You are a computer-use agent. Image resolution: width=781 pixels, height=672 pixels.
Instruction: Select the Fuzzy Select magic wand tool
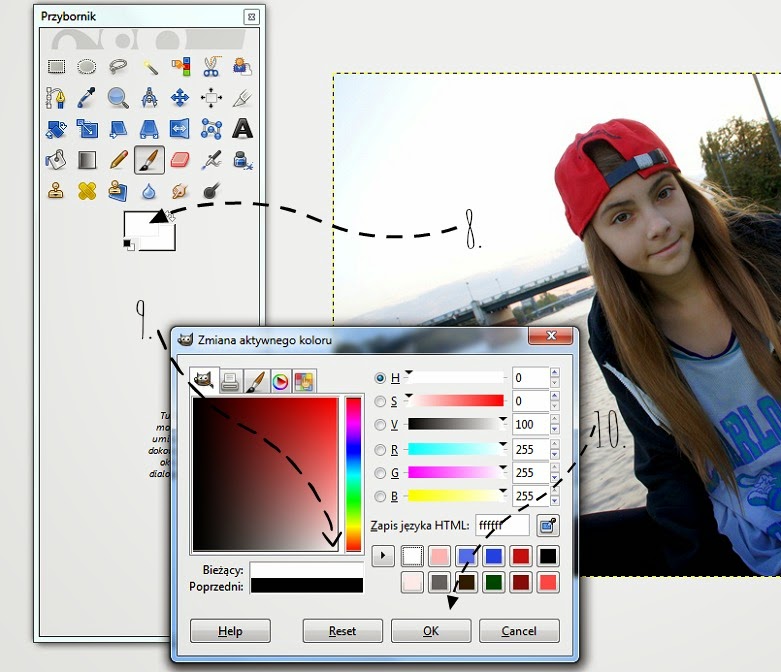click(149, 66)
